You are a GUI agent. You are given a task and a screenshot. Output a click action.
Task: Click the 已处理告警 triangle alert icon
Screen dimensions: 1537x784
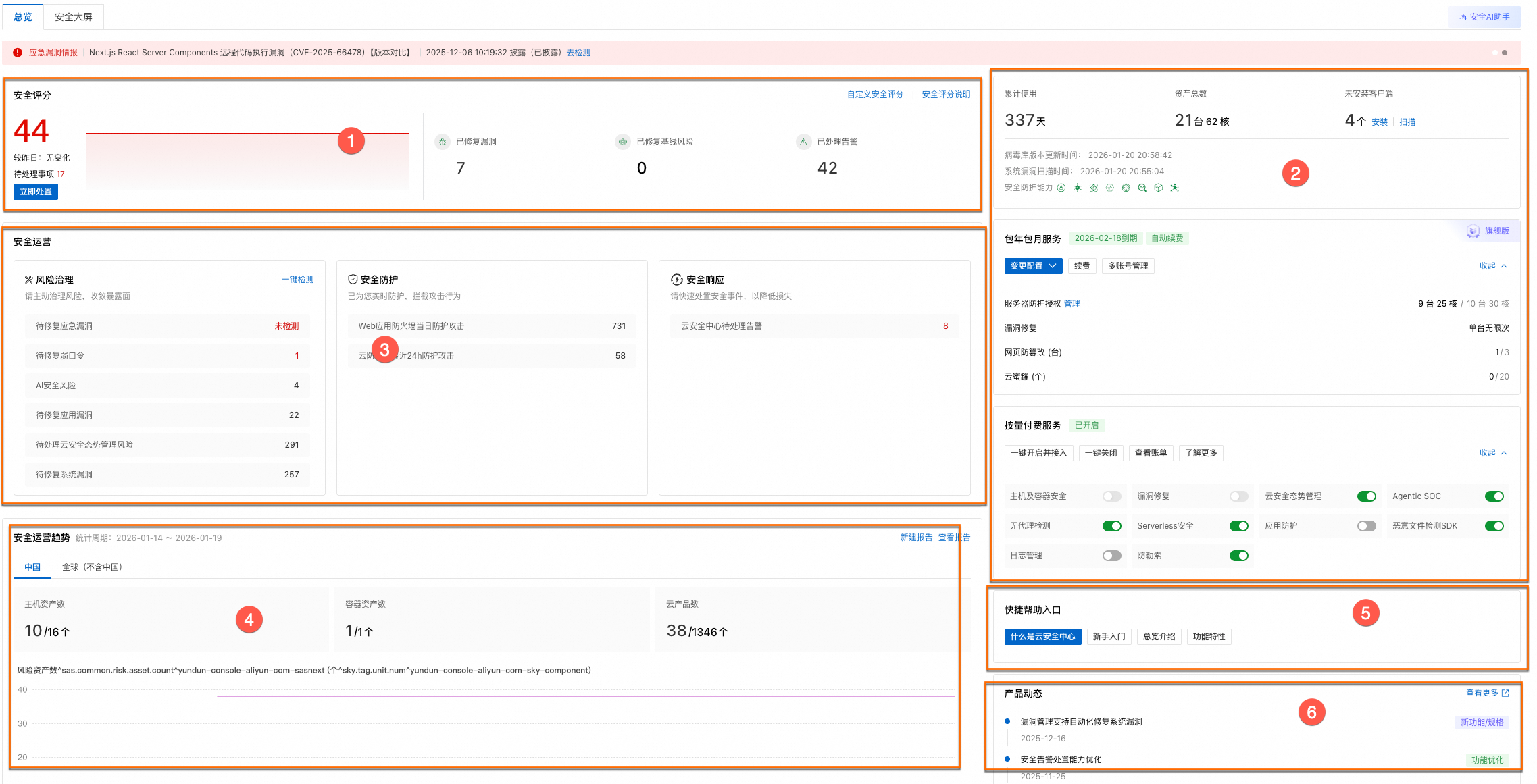(803, 142)
